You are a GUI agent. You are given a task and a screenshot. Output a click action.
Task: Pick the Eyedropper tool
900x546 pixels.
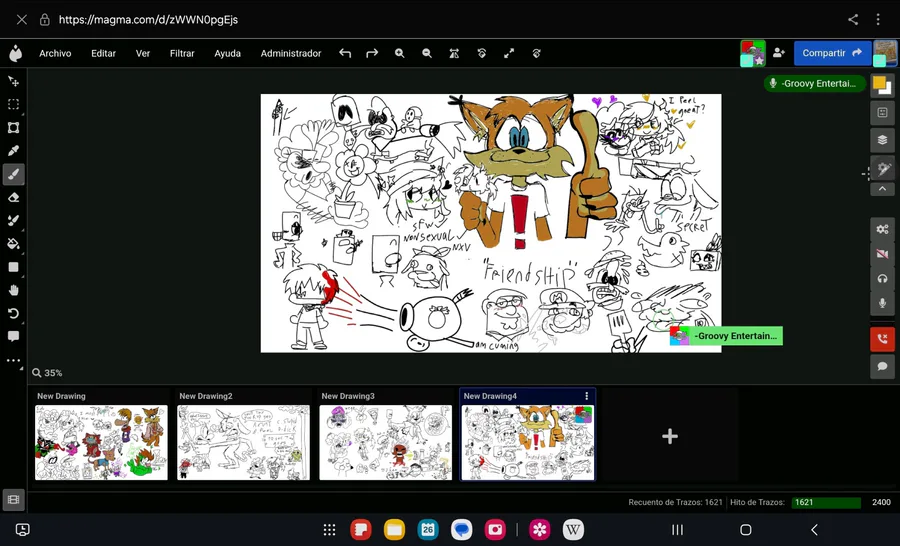[13, 150]
